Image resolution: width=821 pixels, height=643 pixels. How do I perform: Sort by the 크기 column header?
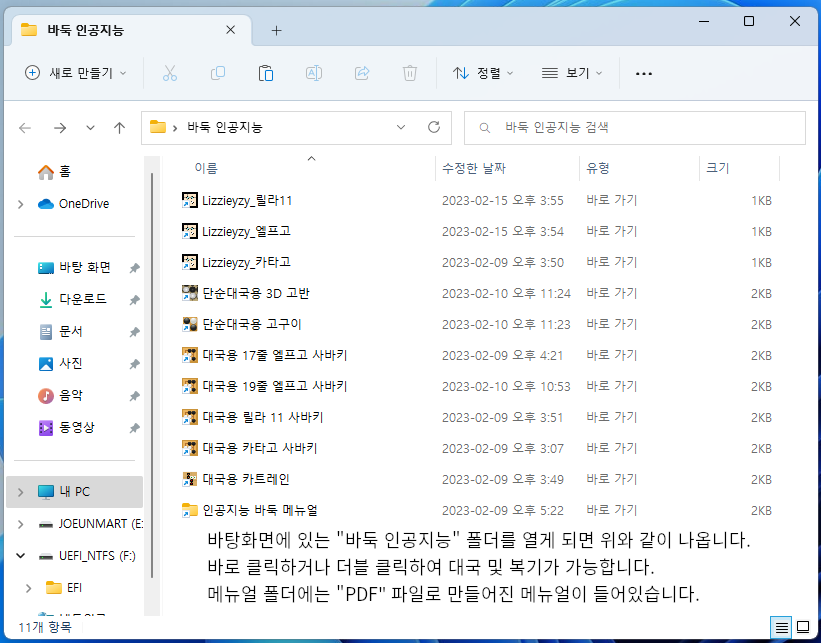click(x=718, y=168)
